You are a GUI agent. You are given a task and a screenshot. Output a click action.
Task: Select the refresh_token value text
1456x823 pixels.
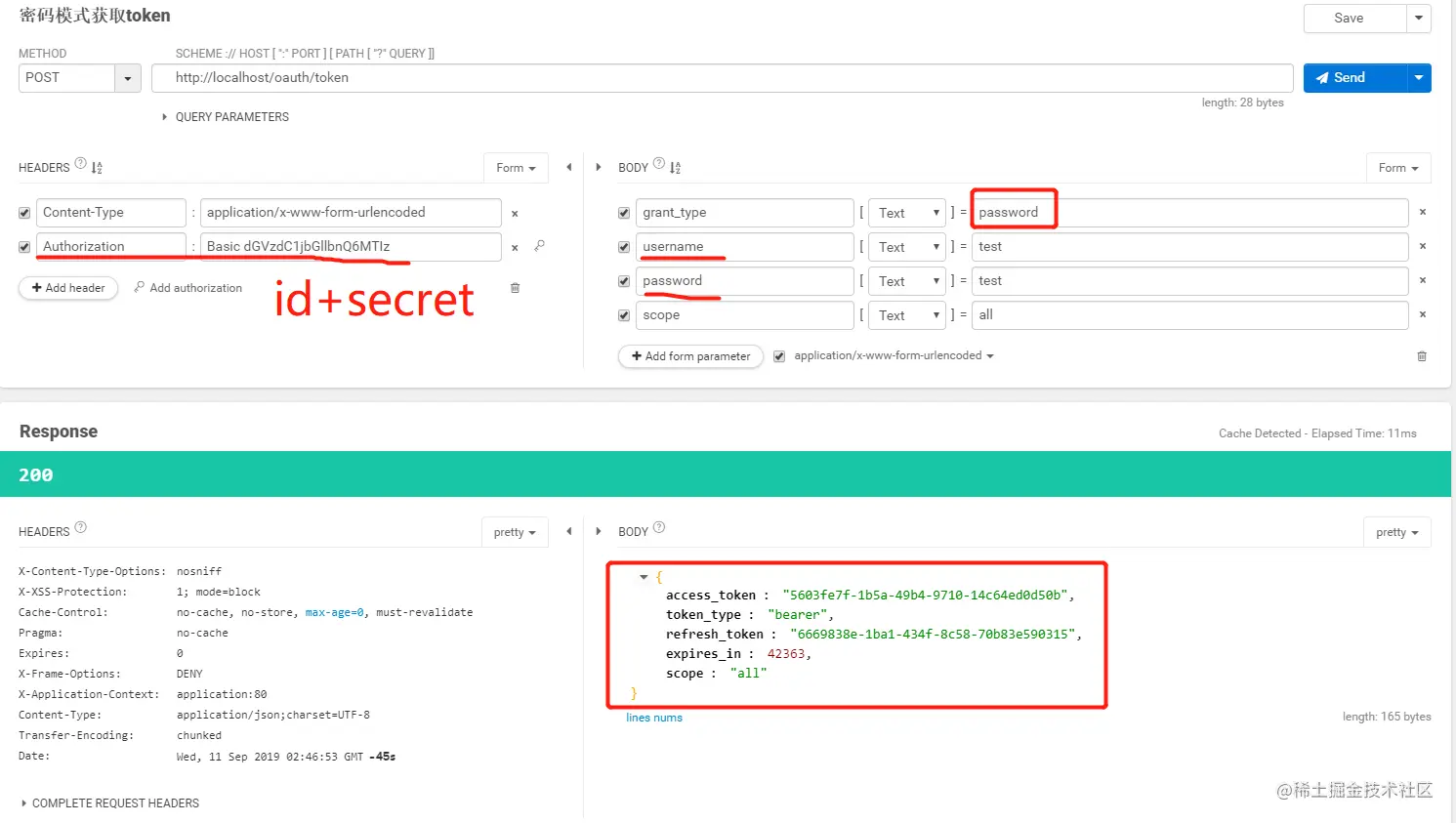click(933, 635)
